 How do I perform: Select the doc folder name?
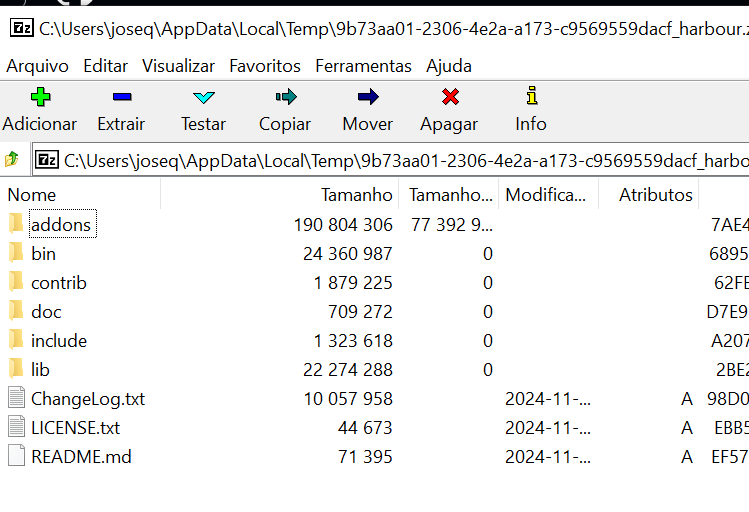[46, 312]
